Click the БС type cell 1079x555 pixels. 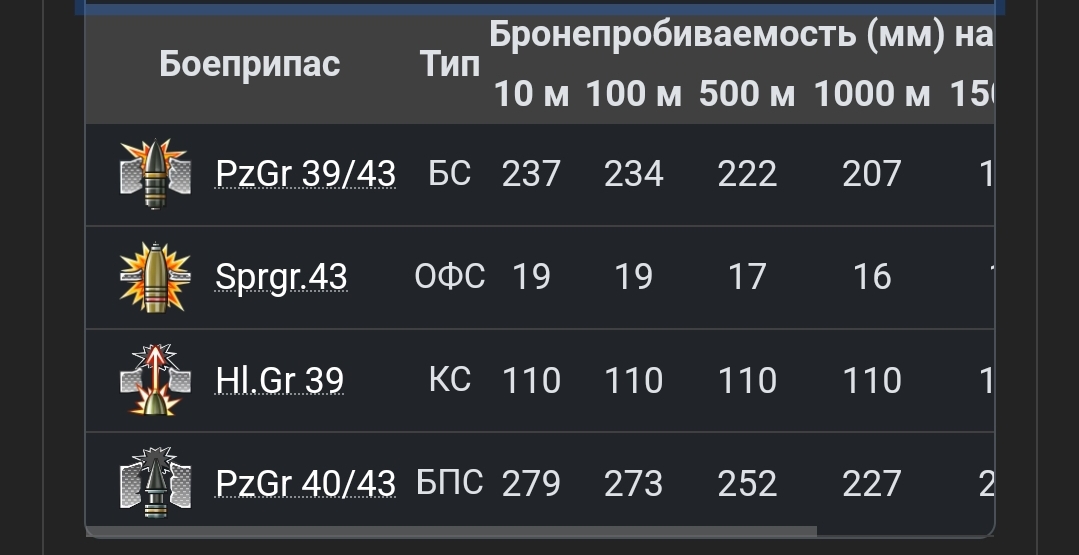pyautogui.click(x=449, y=174)
